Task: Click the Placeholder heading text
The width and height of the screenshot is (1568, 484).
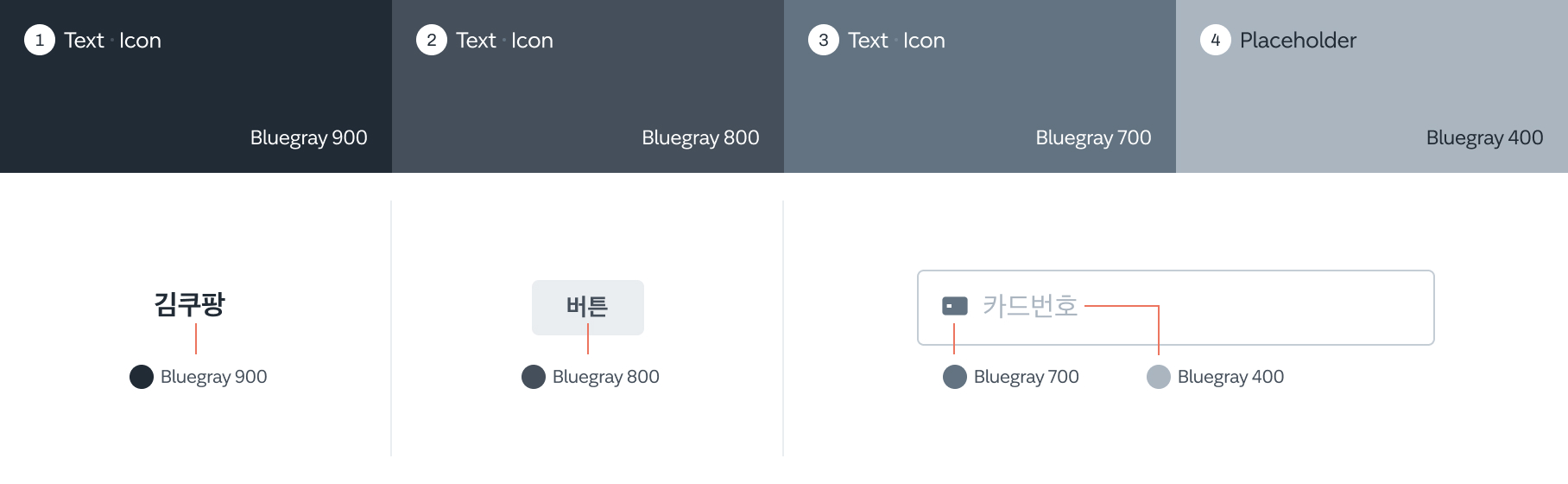Action: click(x=1298, y=41)
